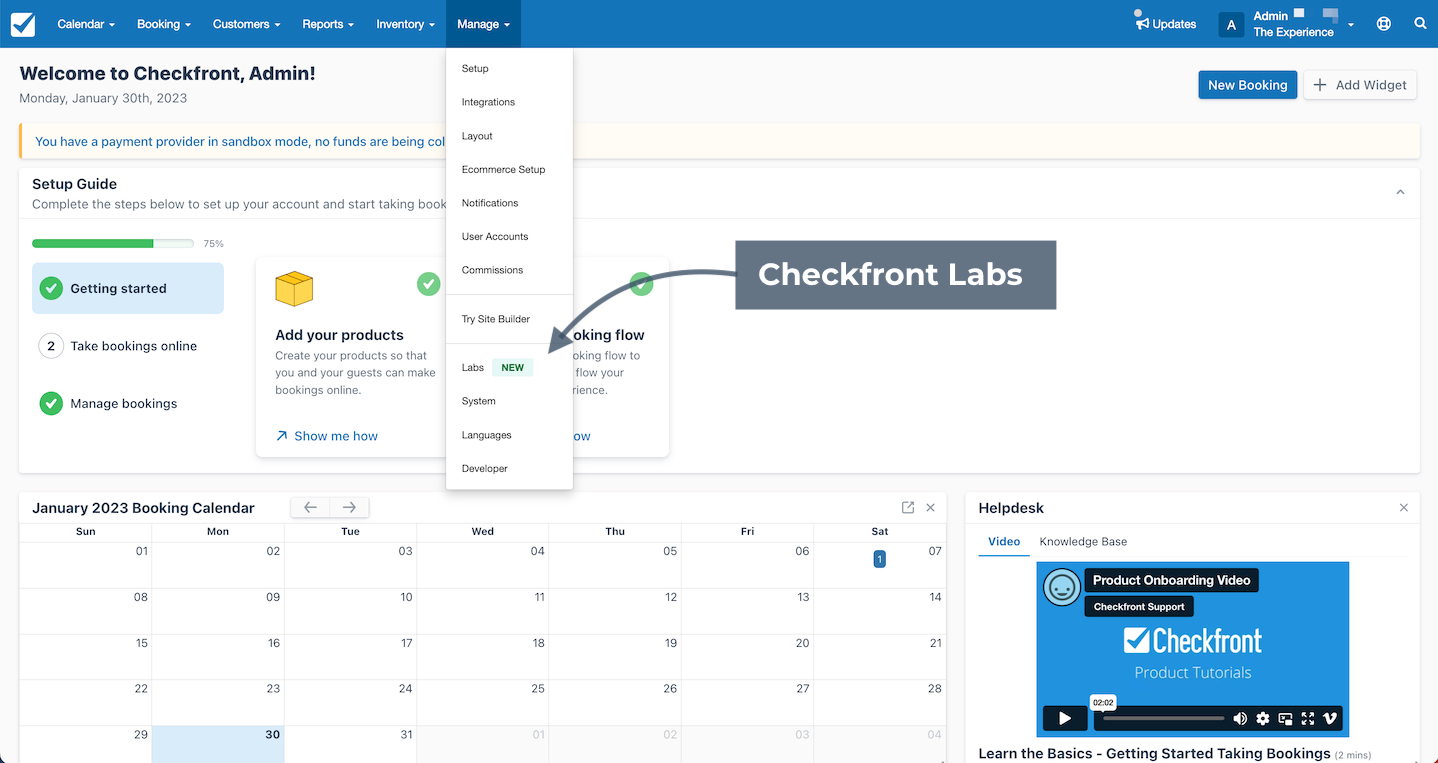Select Getting started setup step
Viewport: 1438px width, 763px height.
tap(128, 288)
